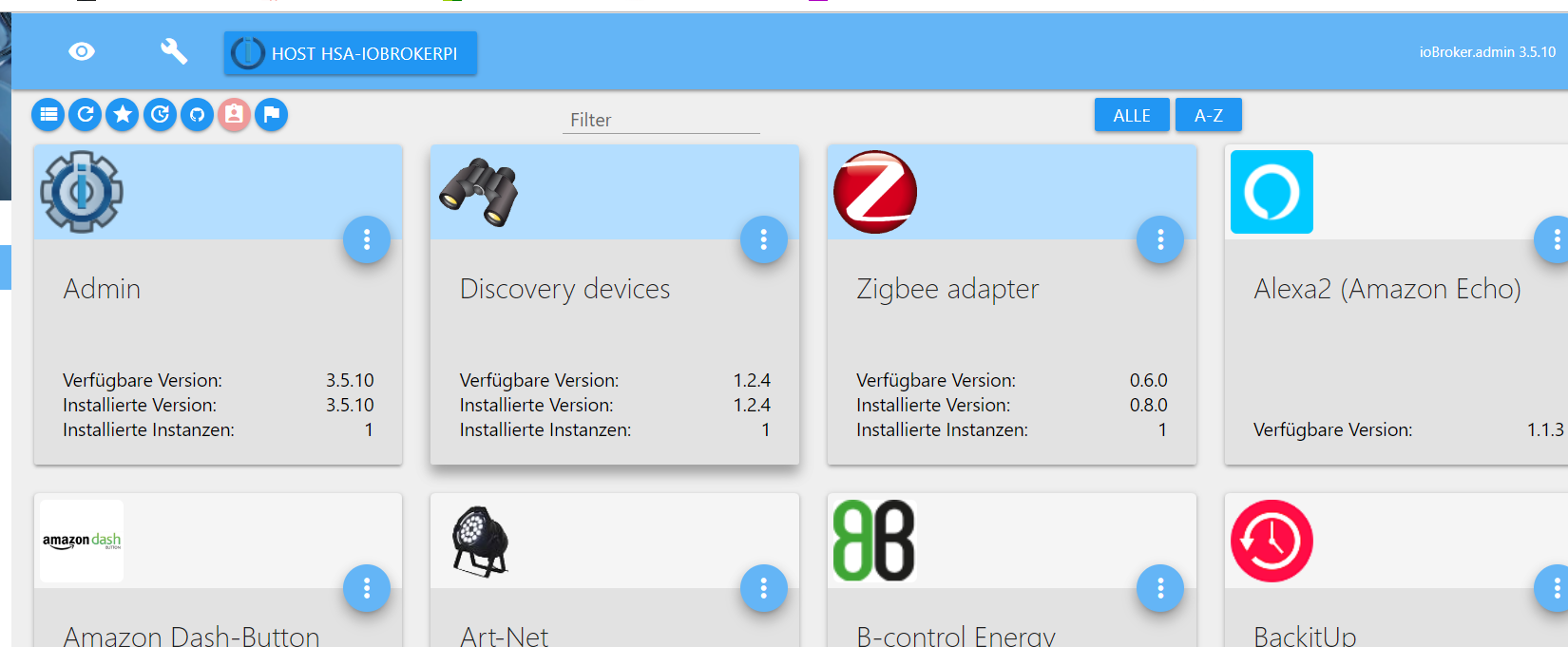Viewport: 1568px width, 647px height.
Task: Click the Zigbee red Z logo
Action: (x=875, y=192)
